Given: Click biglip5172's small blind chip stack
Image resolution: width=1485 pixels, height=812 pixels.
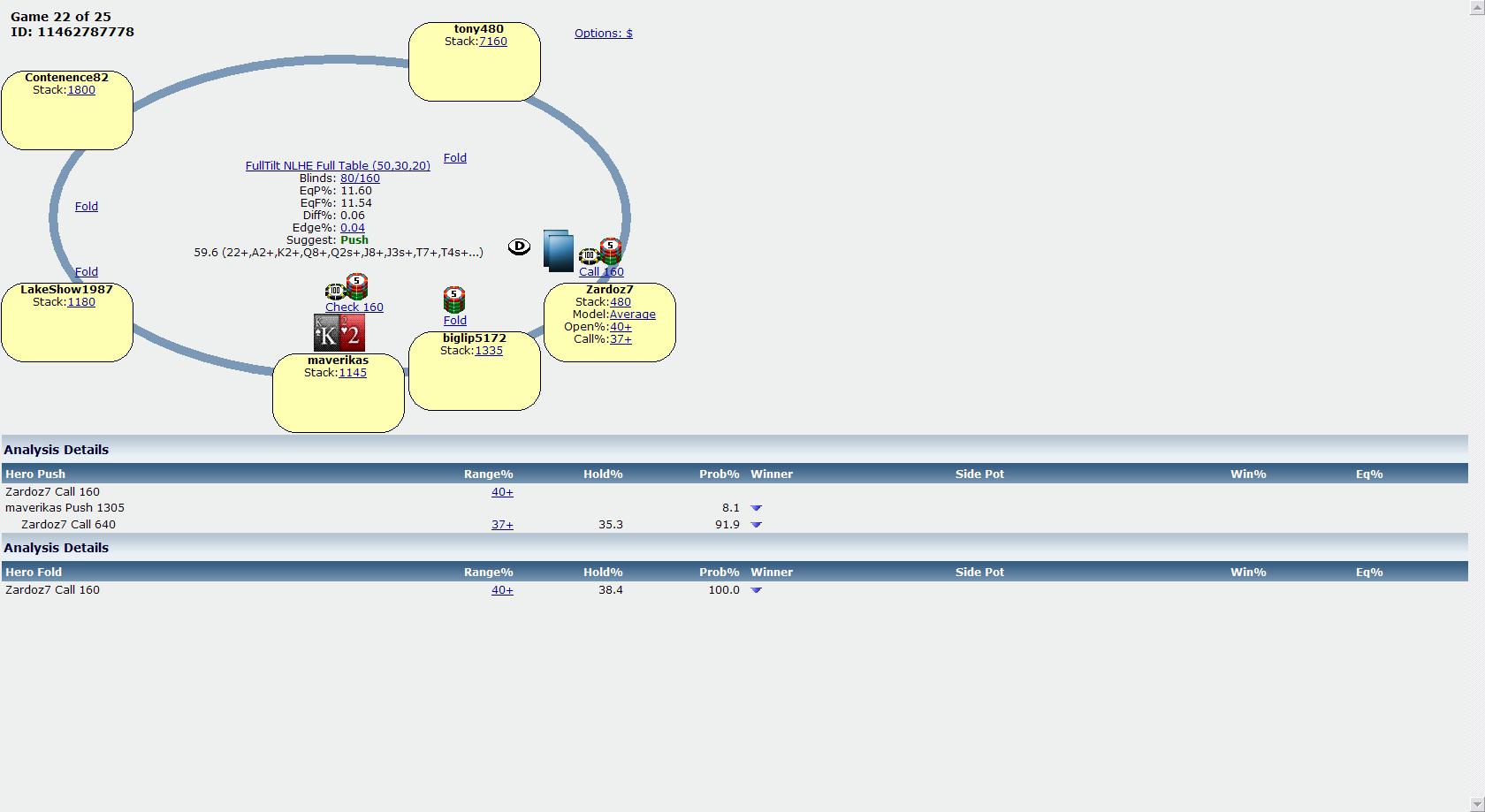Looking at the screenshot, I should tap(453, 300).
